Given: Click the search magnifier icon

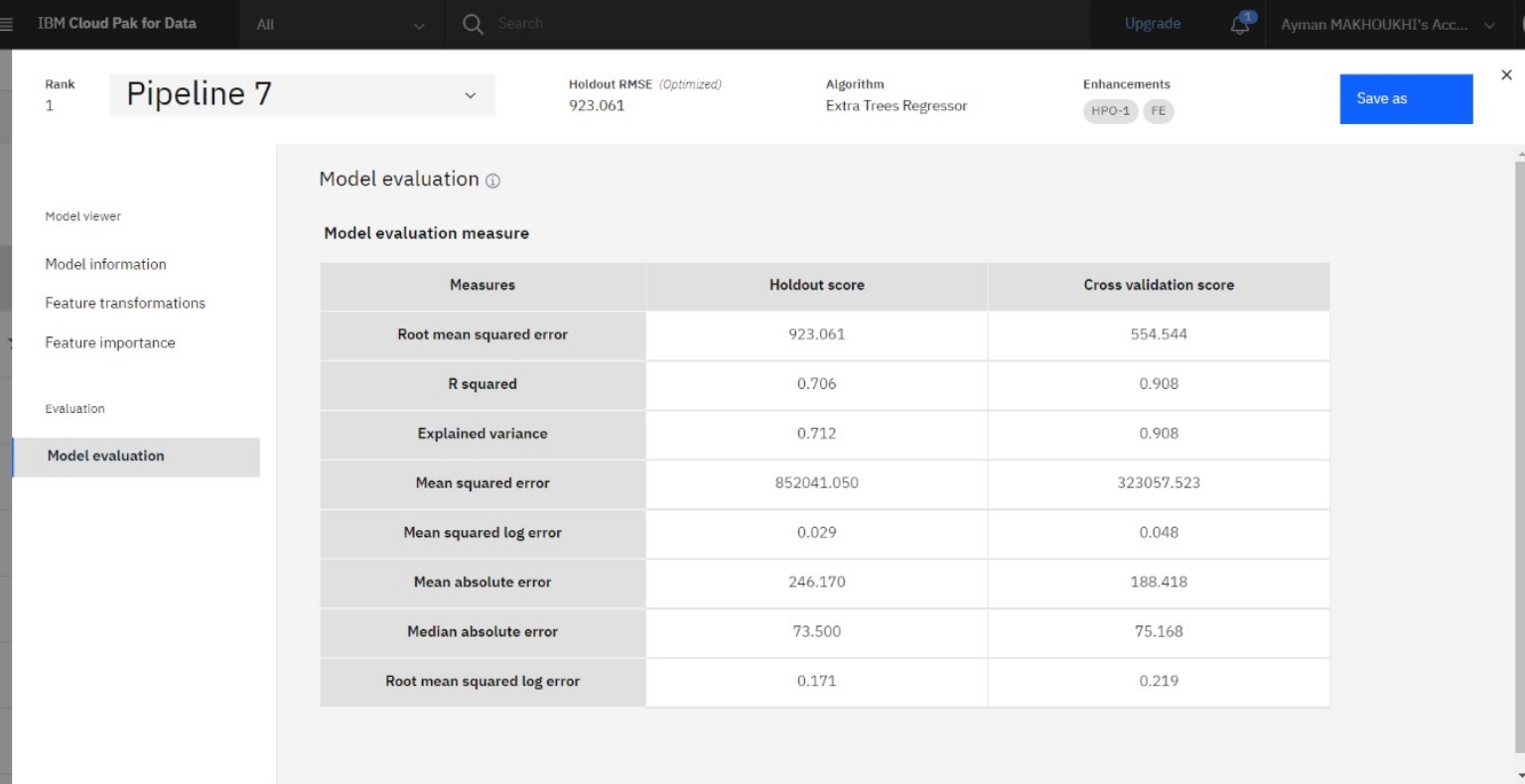Looking at the screenshot, I should 473,24.
